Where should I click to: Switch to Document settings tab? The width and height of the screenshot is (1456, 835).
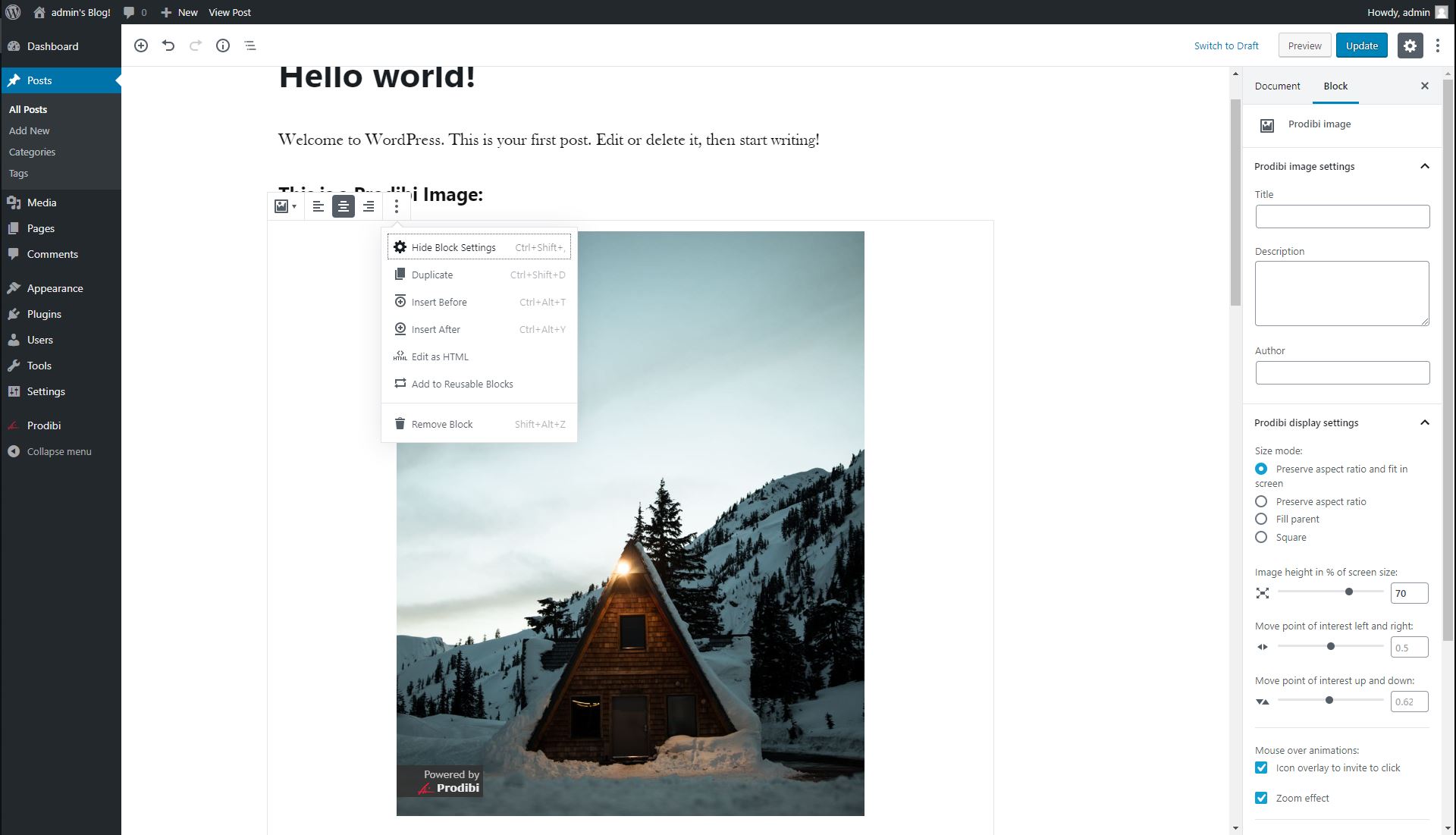point(1277,85)
